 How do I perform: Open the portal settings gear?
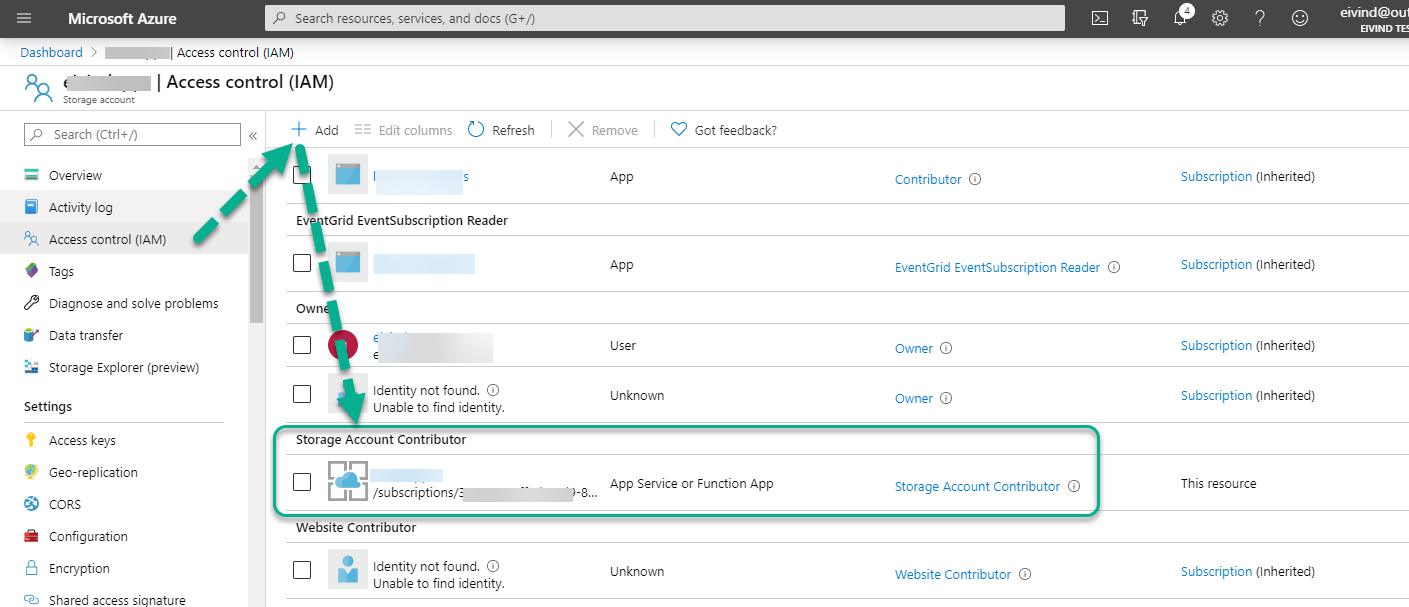[x=1220, y=18]
